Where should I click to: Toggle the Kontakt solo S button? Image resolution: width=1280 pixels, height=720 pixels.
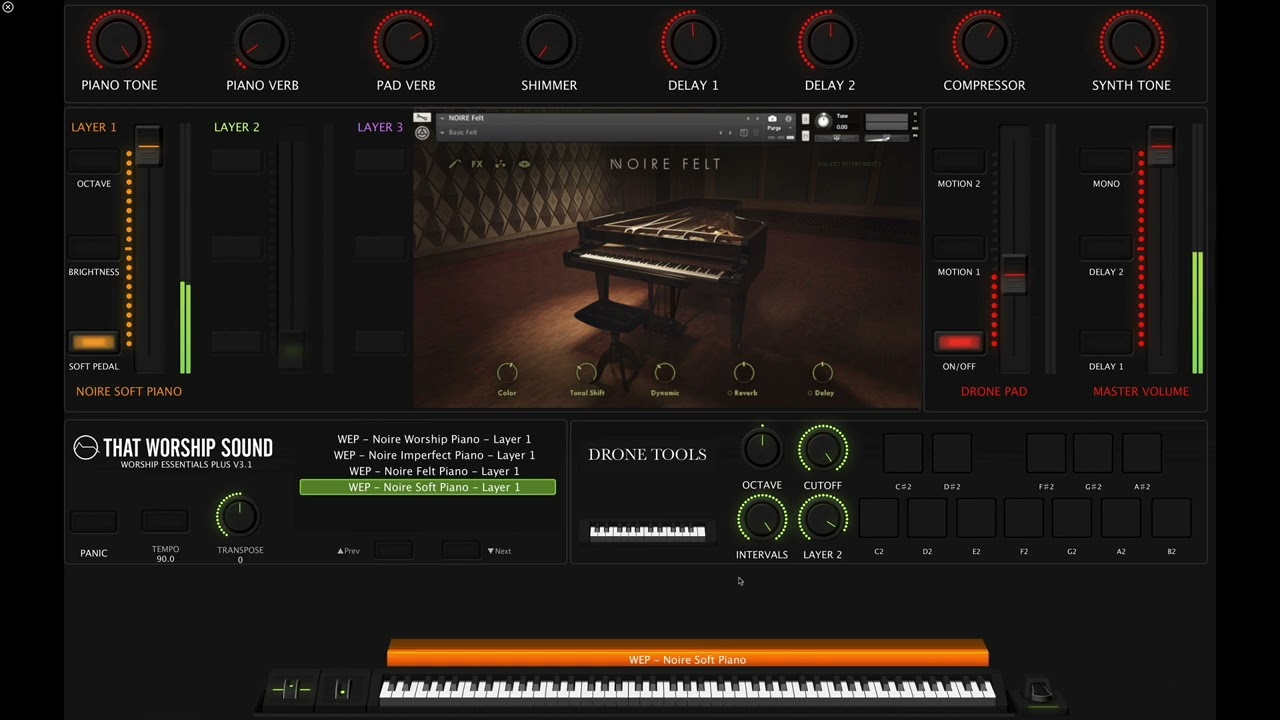[x=806, y=119]
